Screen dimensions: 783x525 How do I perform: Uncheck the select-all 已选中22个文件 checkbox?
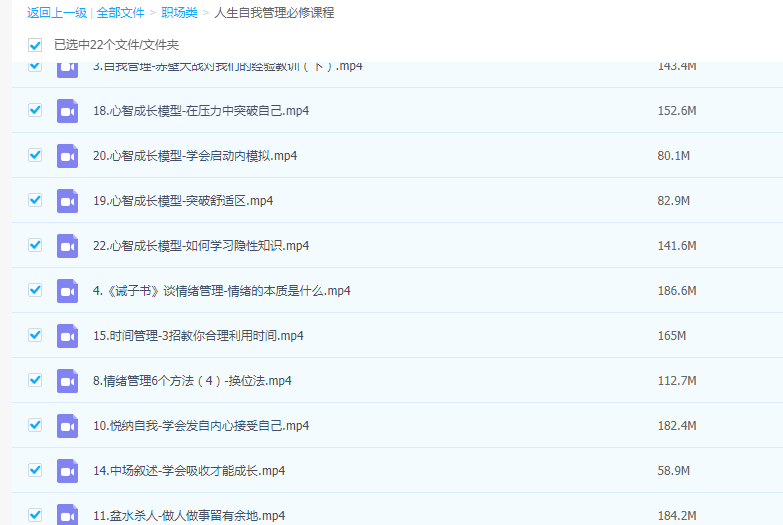pos(35,45)
